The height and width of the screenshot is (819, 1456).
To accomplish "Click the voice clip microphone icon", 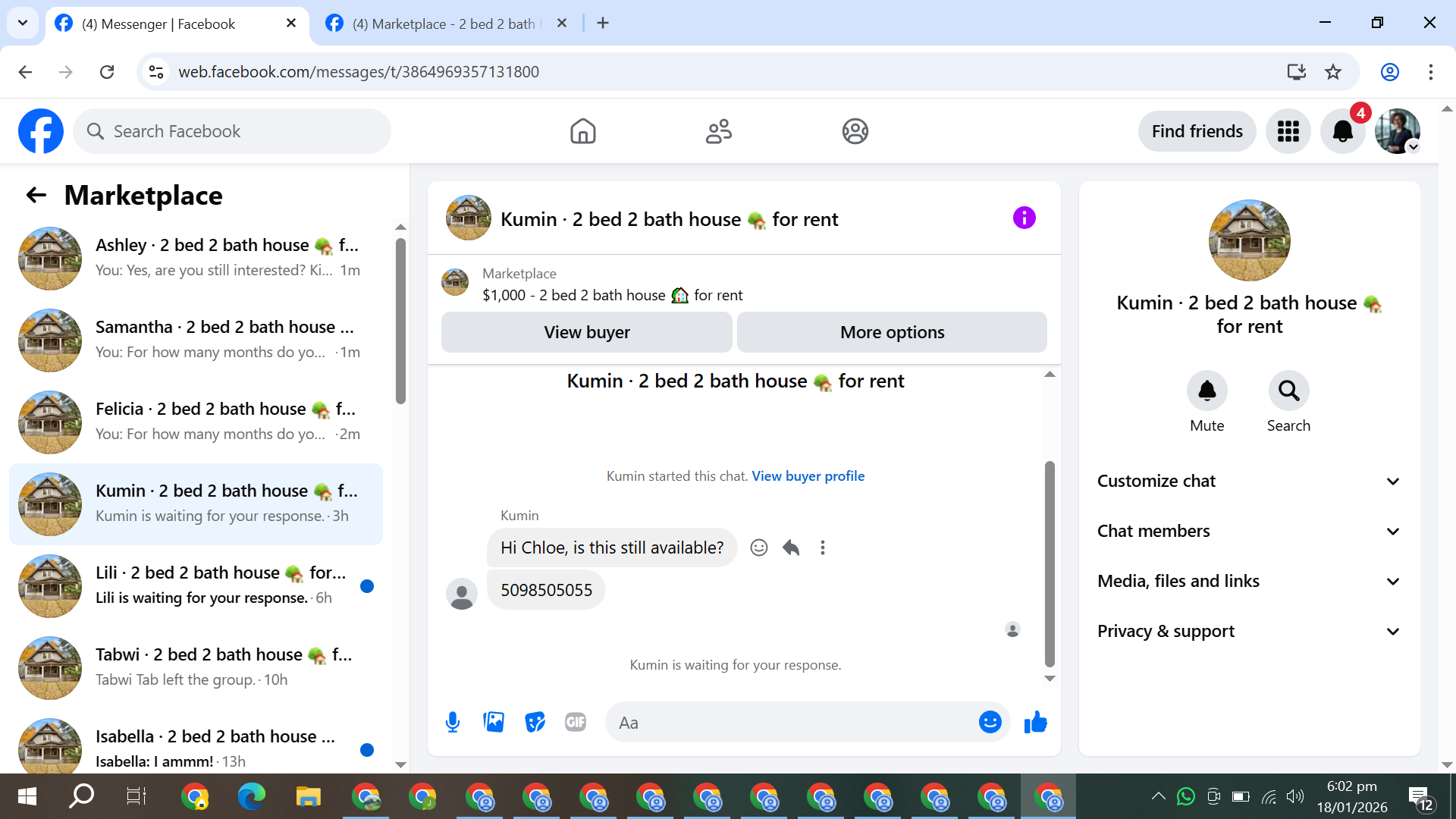I will (x=453, y=723).
